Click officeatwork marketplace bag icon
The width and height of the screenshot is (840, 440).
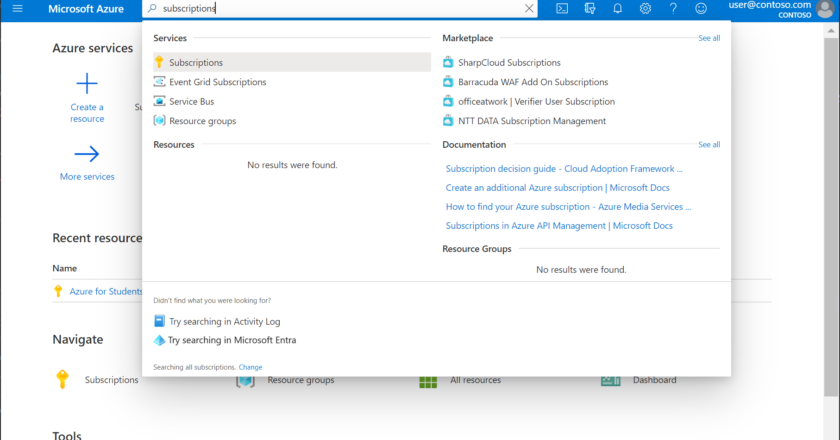[x=448, y=101]
